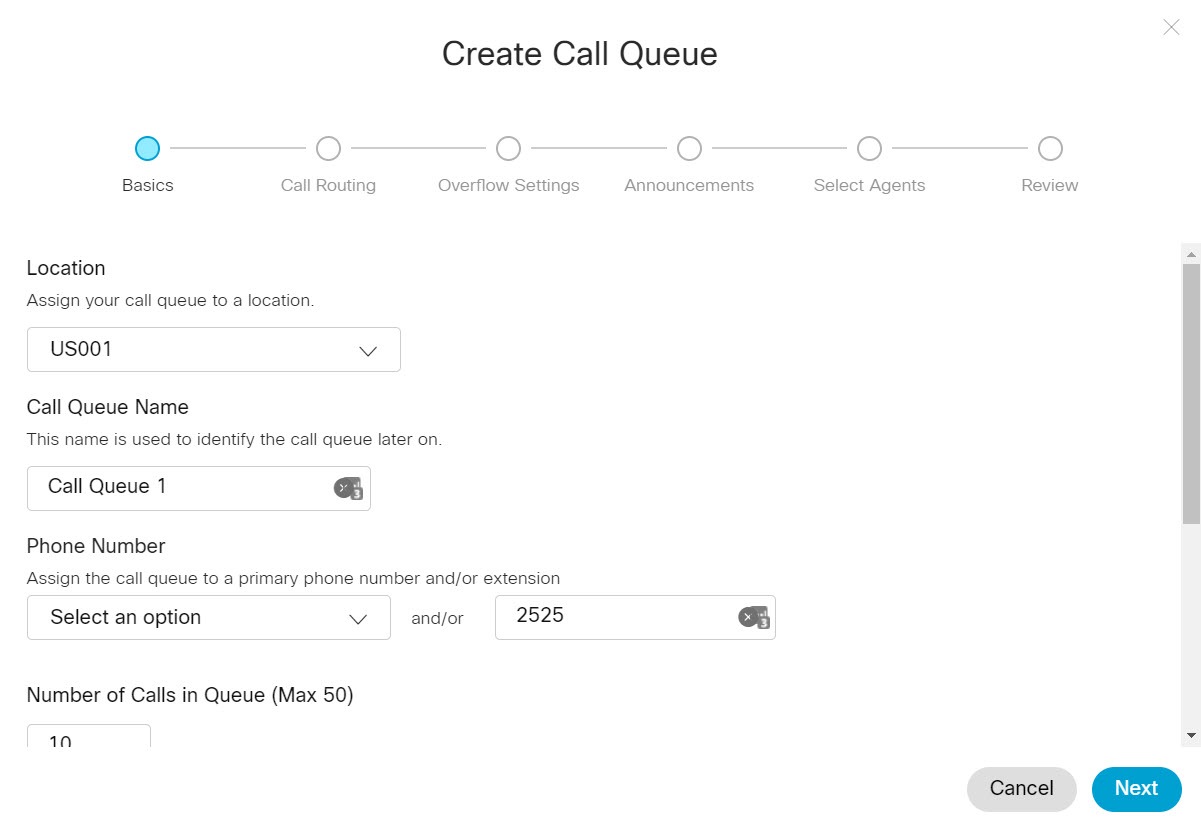The image size is (1201, 830).
Task: Select the Basics step circle
Action: [147, 147]
